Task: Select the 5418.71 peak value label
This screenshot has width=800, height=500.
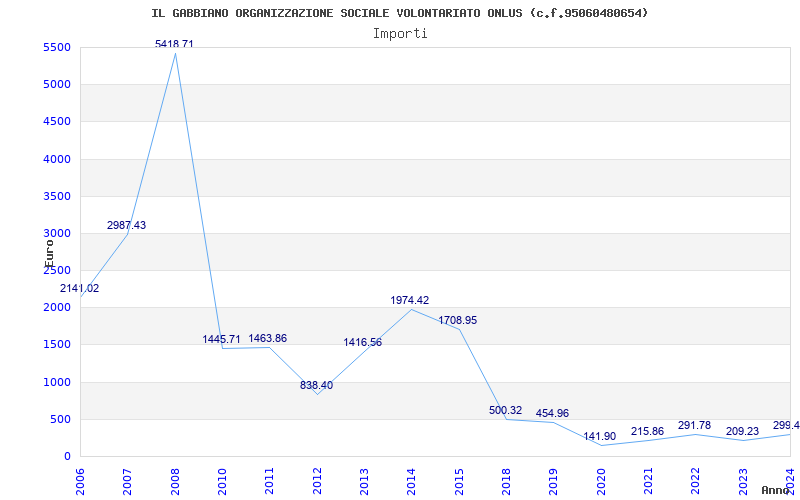Action: pyautogui.click(x=174, y=44)
